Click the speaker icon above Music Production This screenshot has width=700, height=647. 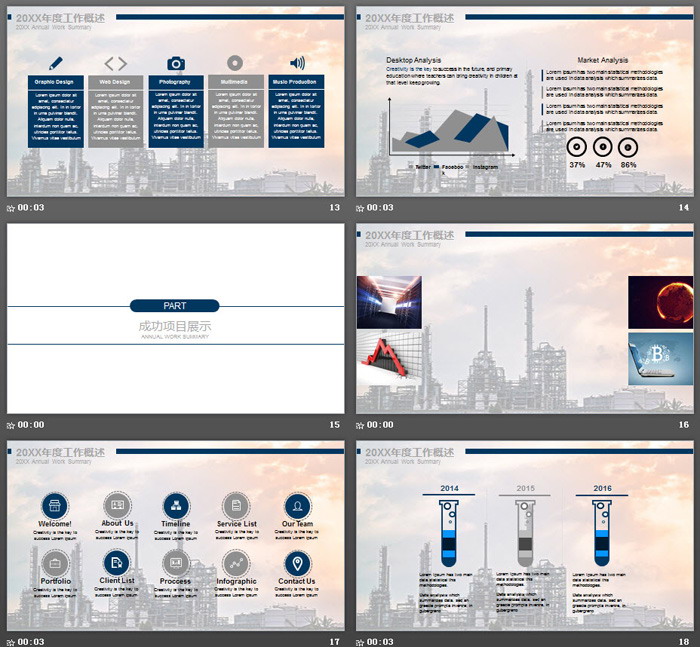click(x=296, y=63)
